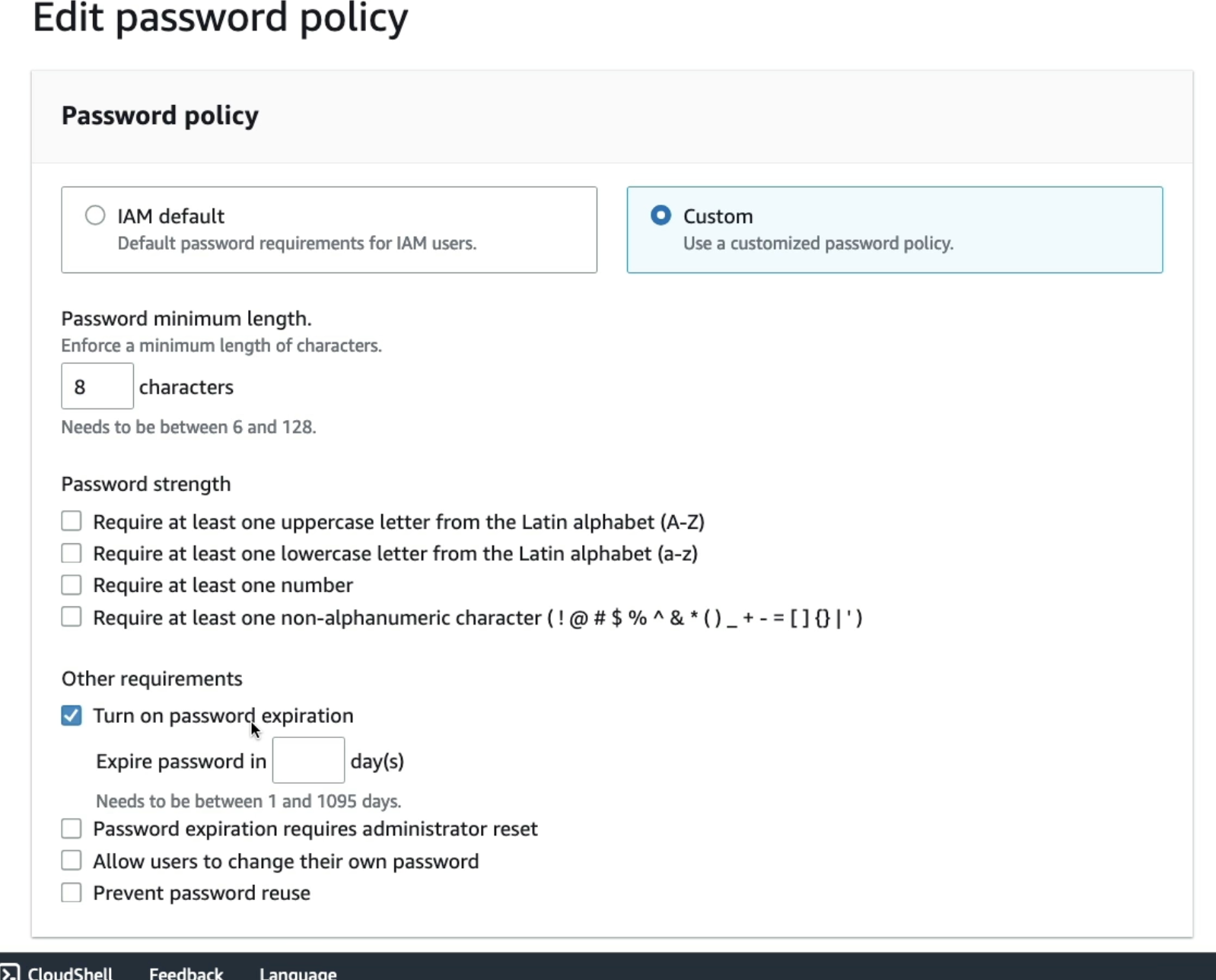The width and height of the screenshot is (1216, 980).
Task: Click the Expire password in days field
Action: [x=308, y=760]
